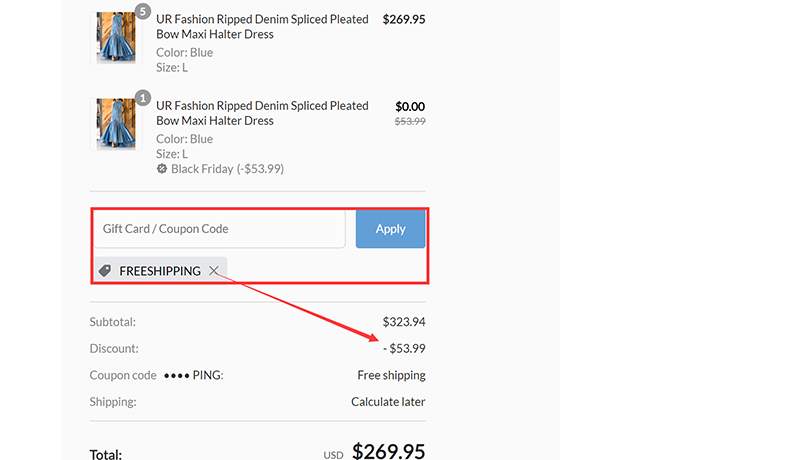Open the second denim dress thumbnail

click(x=116, y=124)
